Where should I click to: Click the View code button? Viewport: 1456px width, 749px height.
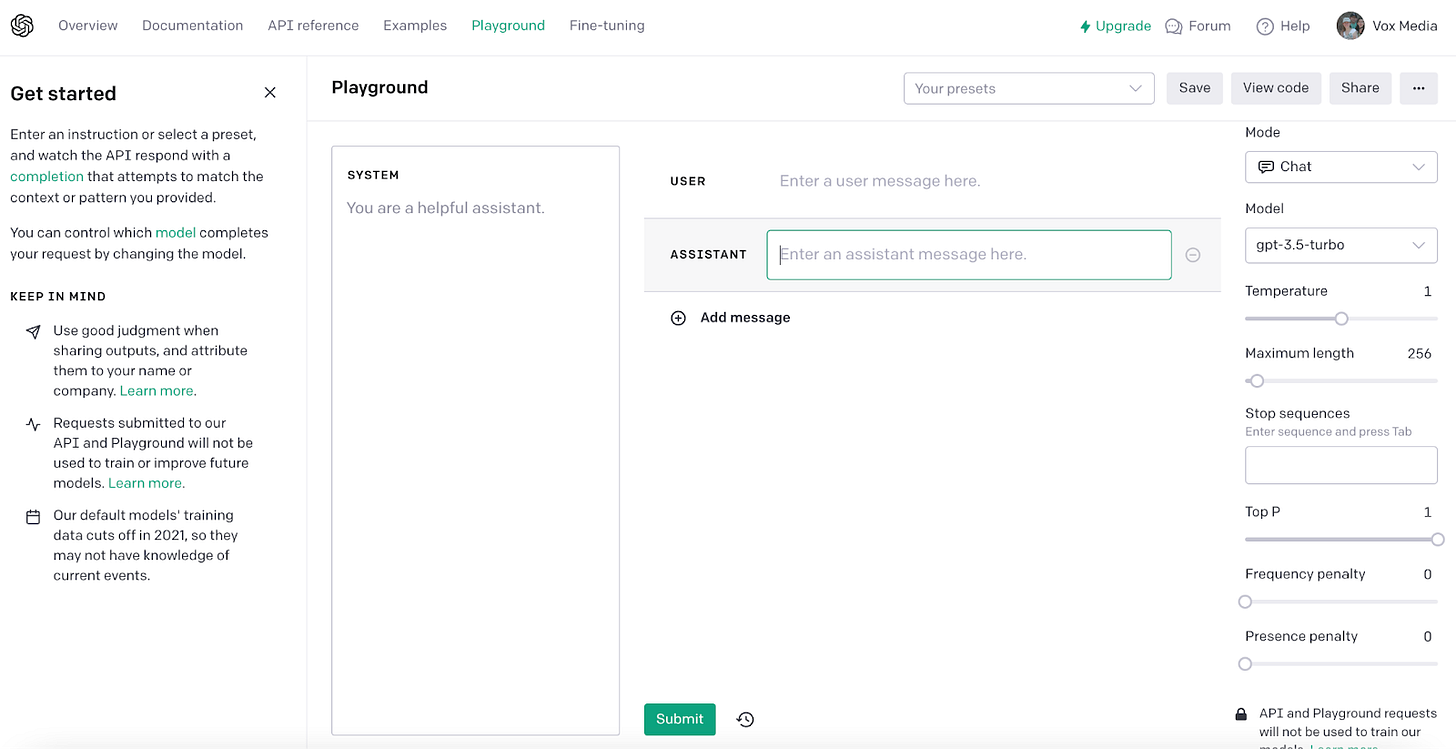click(1276, 88)
